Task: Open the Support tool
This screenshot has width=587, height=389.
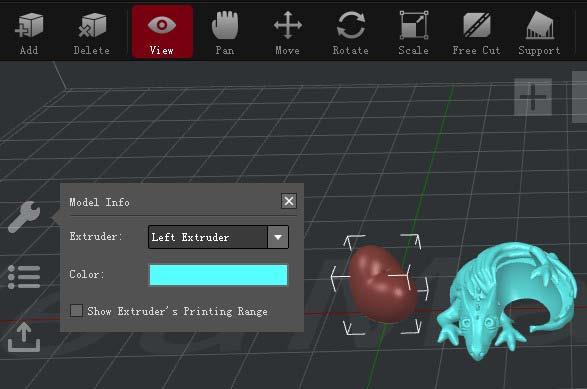Action: point(539,33)
